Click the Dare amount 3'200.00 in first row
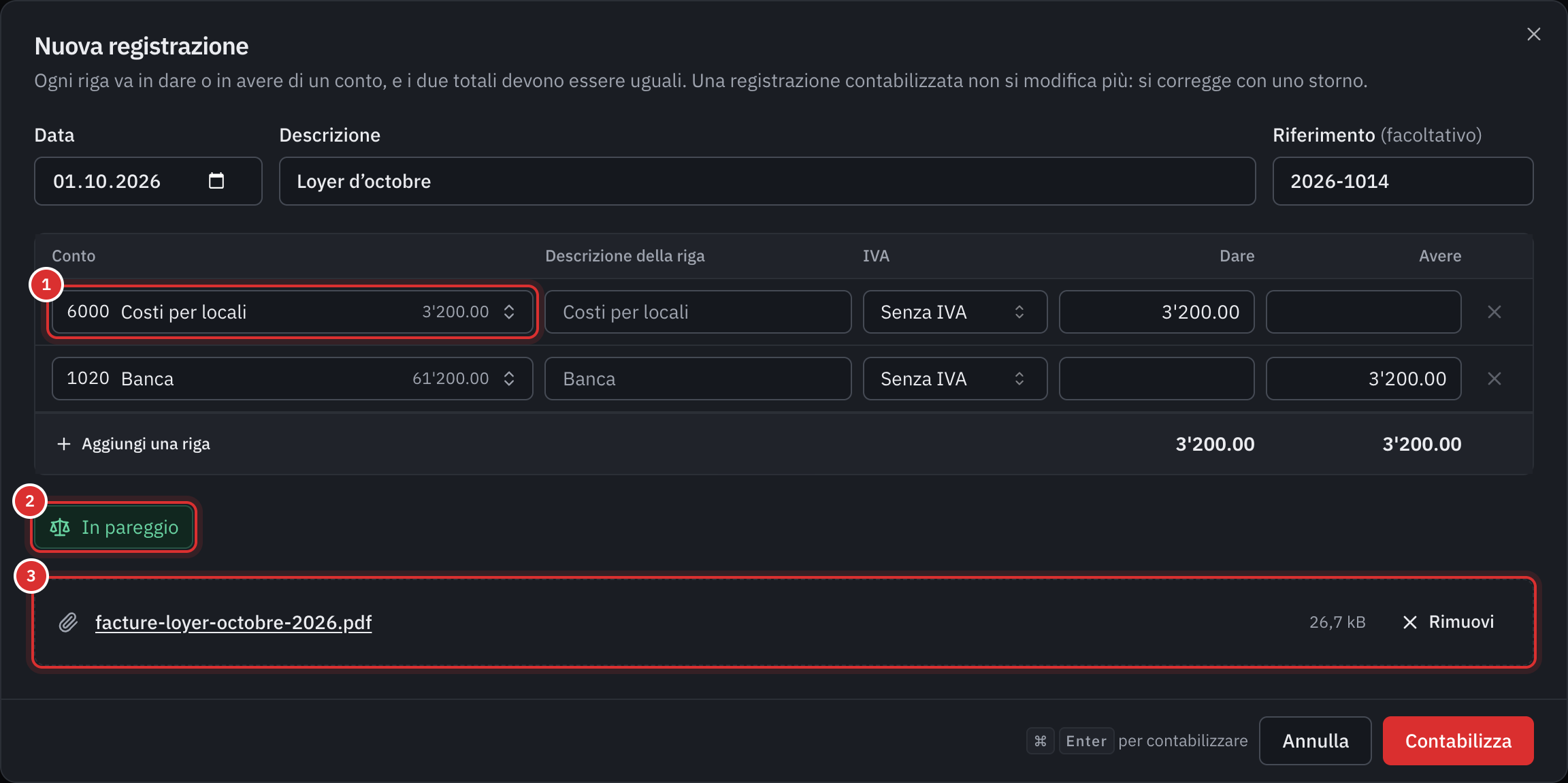This screenshot has width=1568, height=783. (x=1156, y=312)
